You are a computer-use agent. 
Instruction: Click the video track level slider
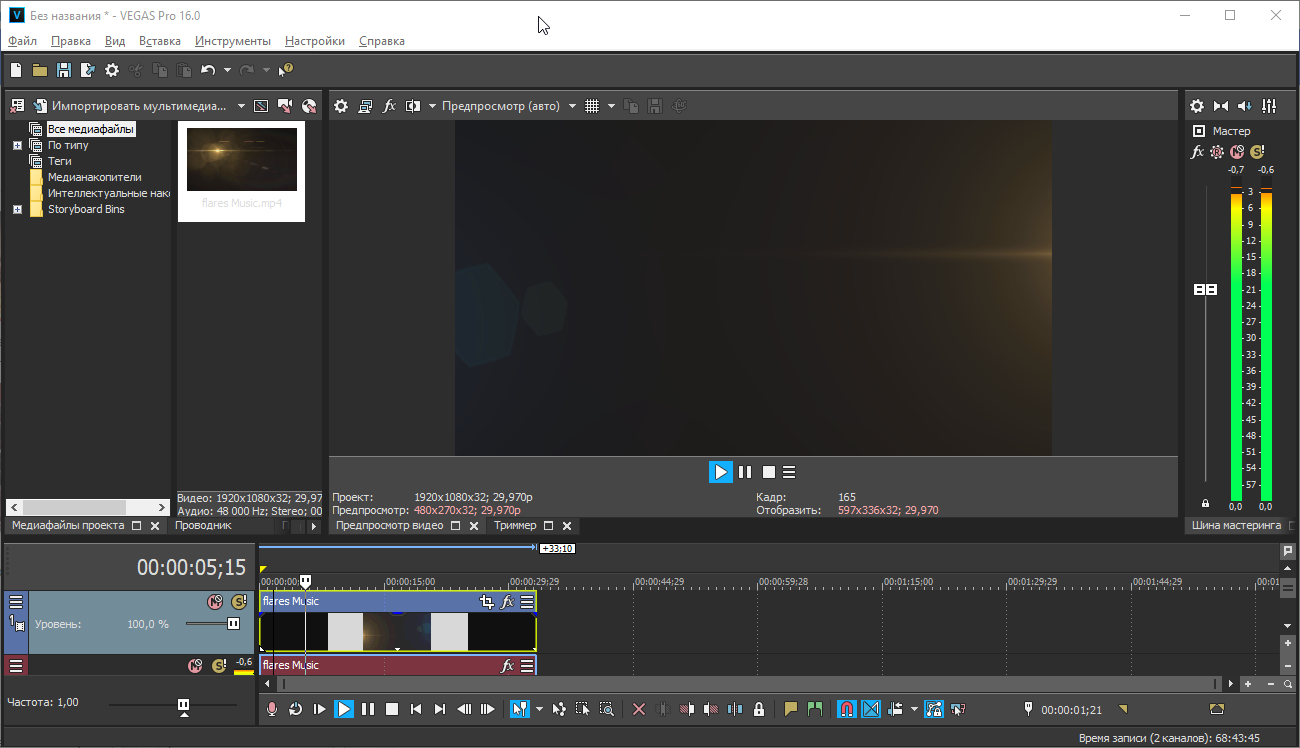232,623
